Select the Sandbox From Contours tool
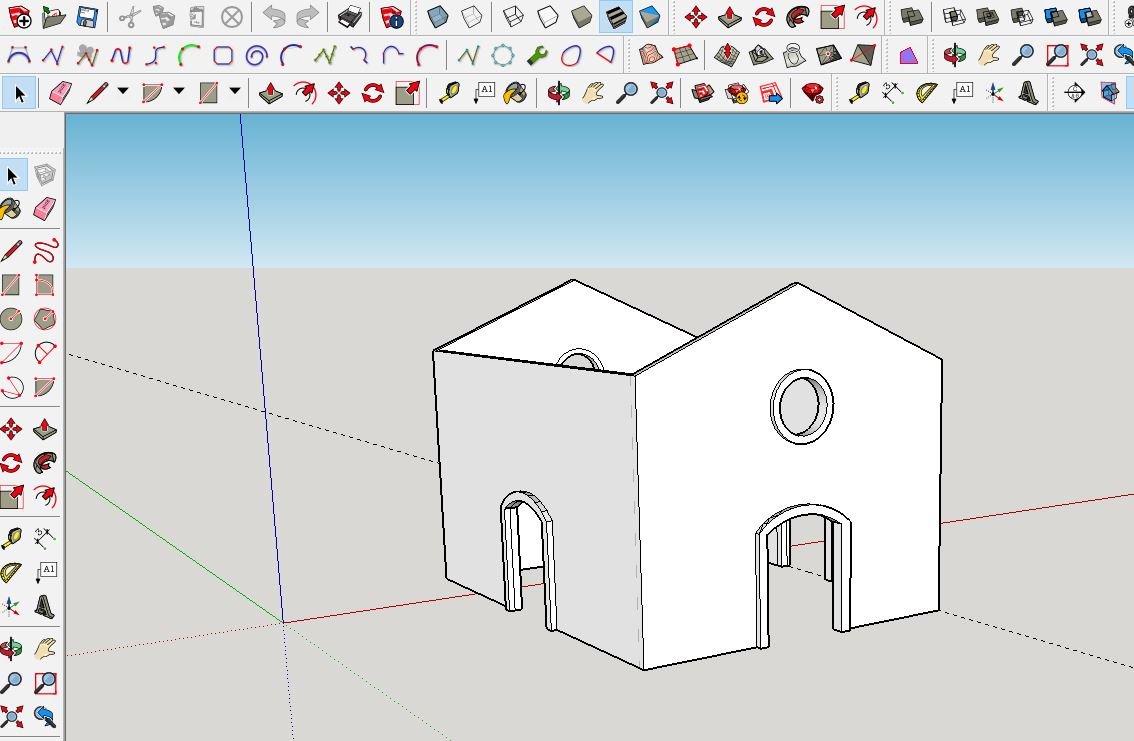Viewport: 1134px width, 741px height. pos(651,55)
